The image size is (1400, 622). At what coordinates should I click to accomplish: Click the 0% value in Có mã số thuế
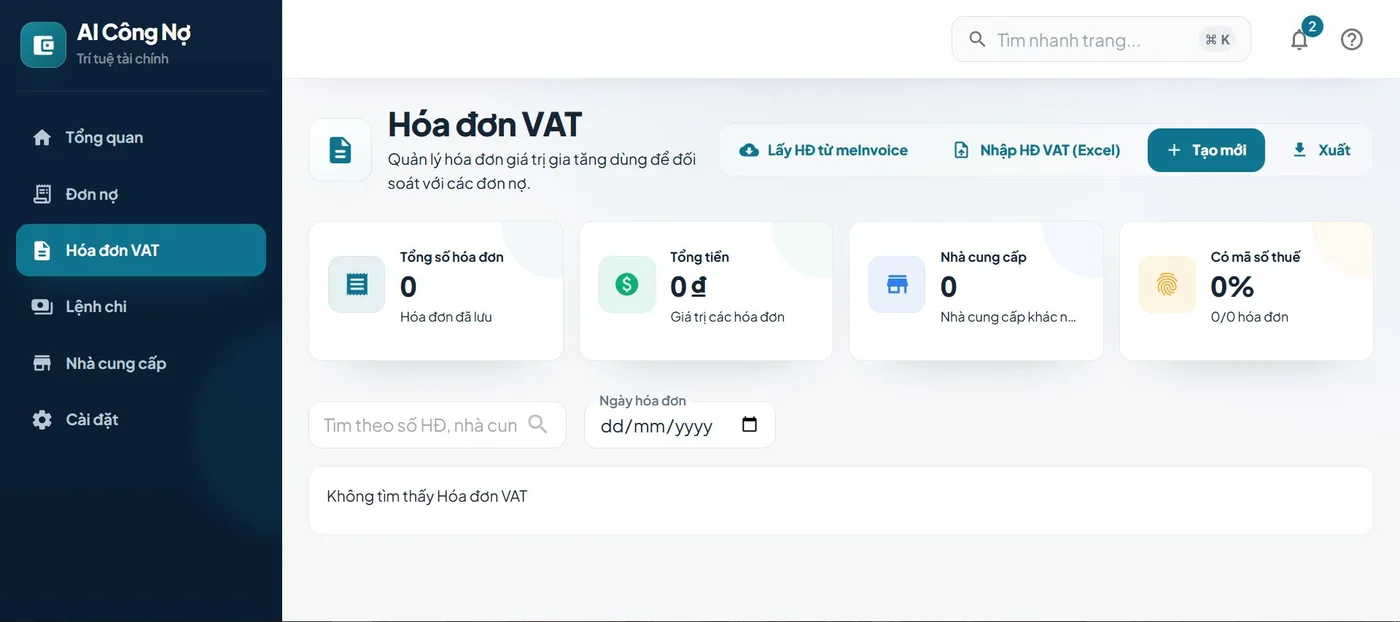coord(1232,287)
